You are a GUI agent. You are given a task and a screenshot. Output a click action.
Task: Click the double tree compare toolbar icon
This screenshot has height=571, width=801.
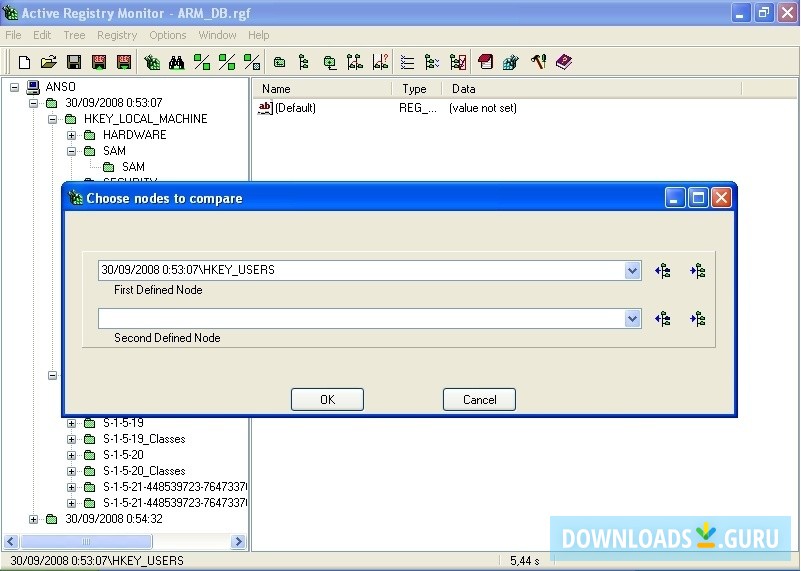click(x=355, y=62)
